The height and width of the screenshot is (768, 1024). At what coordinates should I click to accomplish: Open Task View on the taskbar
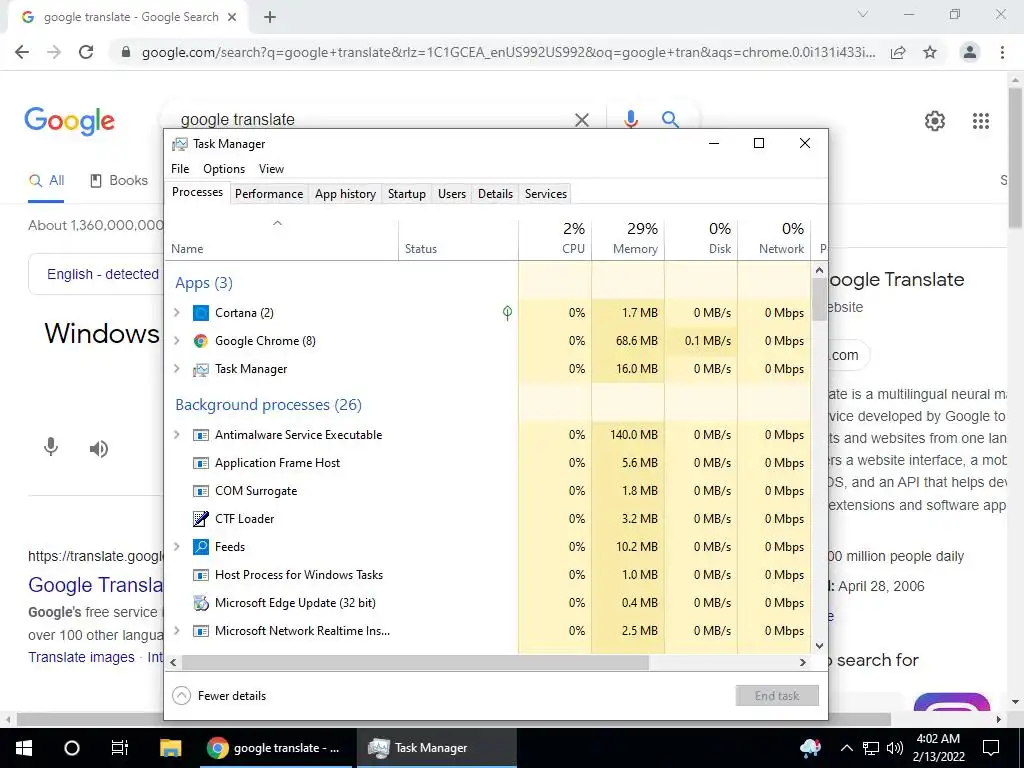120,748
